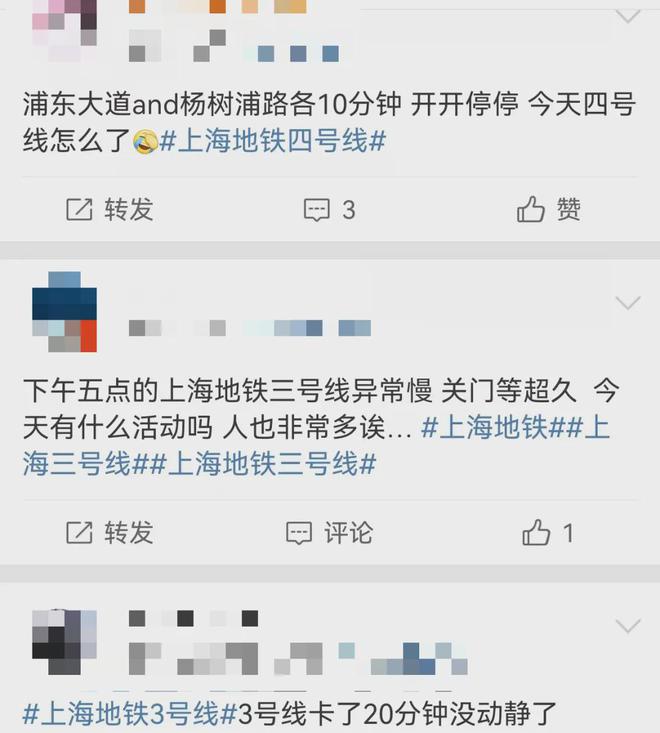
Task: Open post text about 浦东大道 delays
Action: [329, 122]
